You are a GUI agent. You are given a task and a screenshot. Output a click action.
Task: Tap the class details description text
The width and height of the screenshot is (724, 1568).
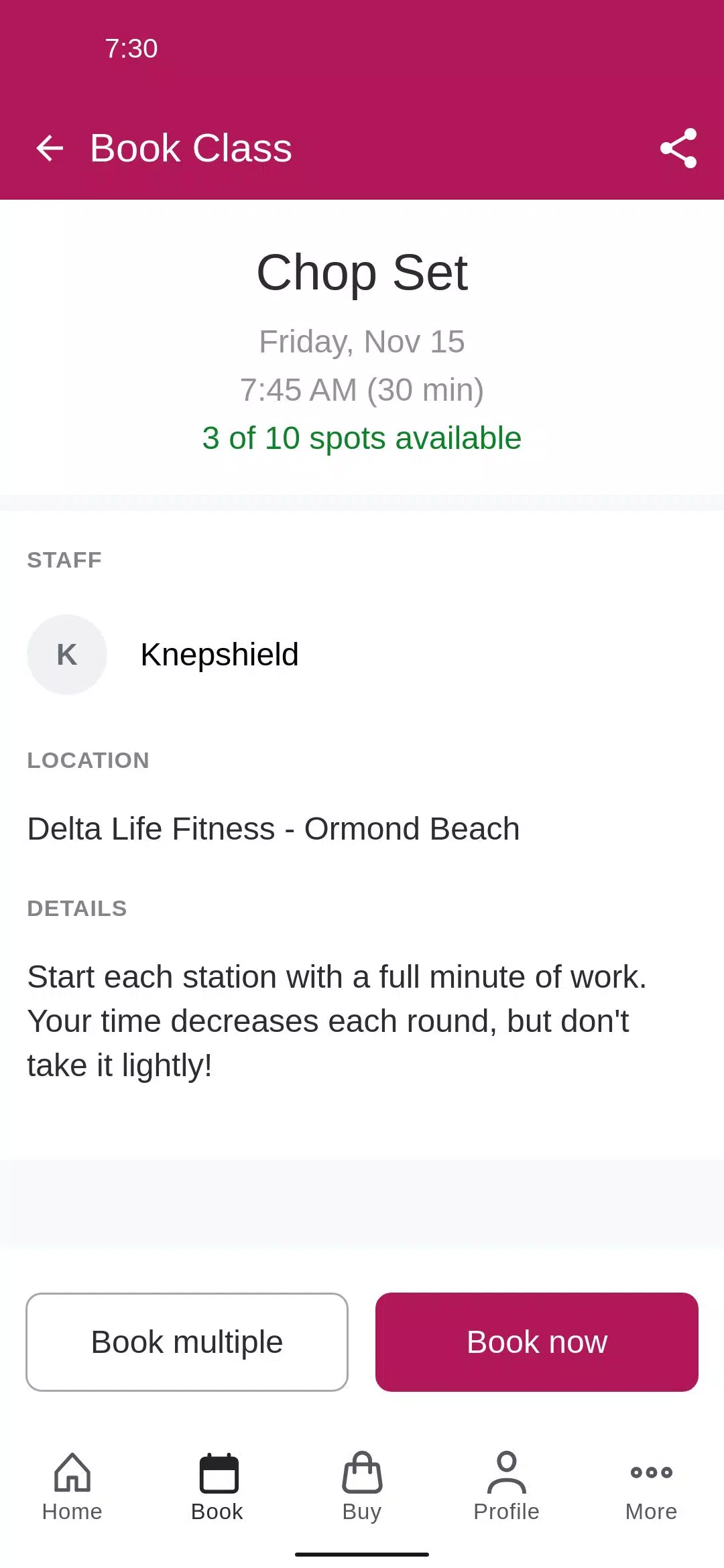click(337, 1021)
